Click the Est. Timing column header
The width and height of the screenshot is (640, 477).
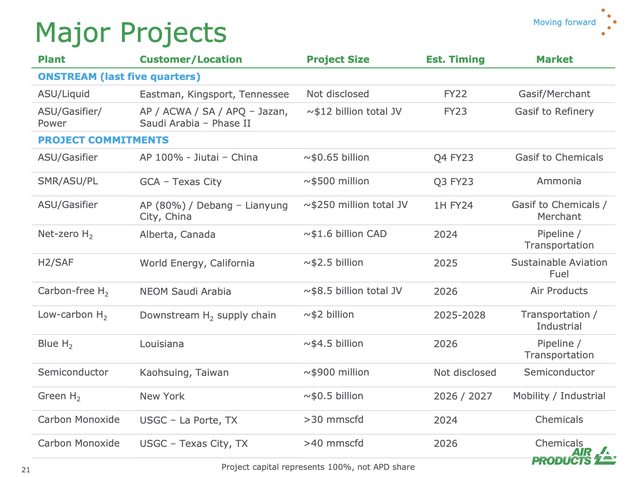[x=457, y=59]
